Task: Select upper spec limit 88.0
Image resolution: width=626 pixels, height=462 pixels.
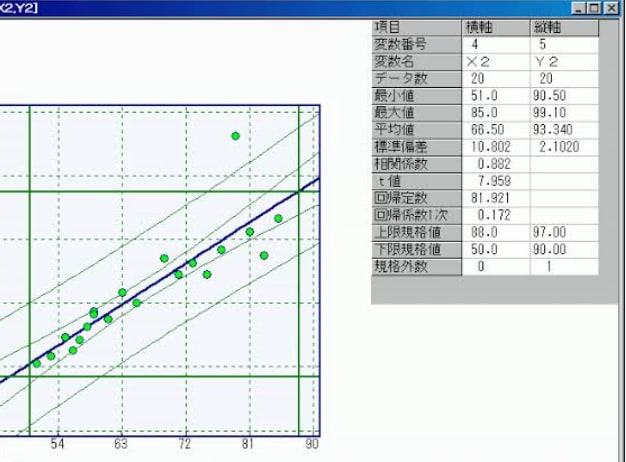Action: [496, 232]
